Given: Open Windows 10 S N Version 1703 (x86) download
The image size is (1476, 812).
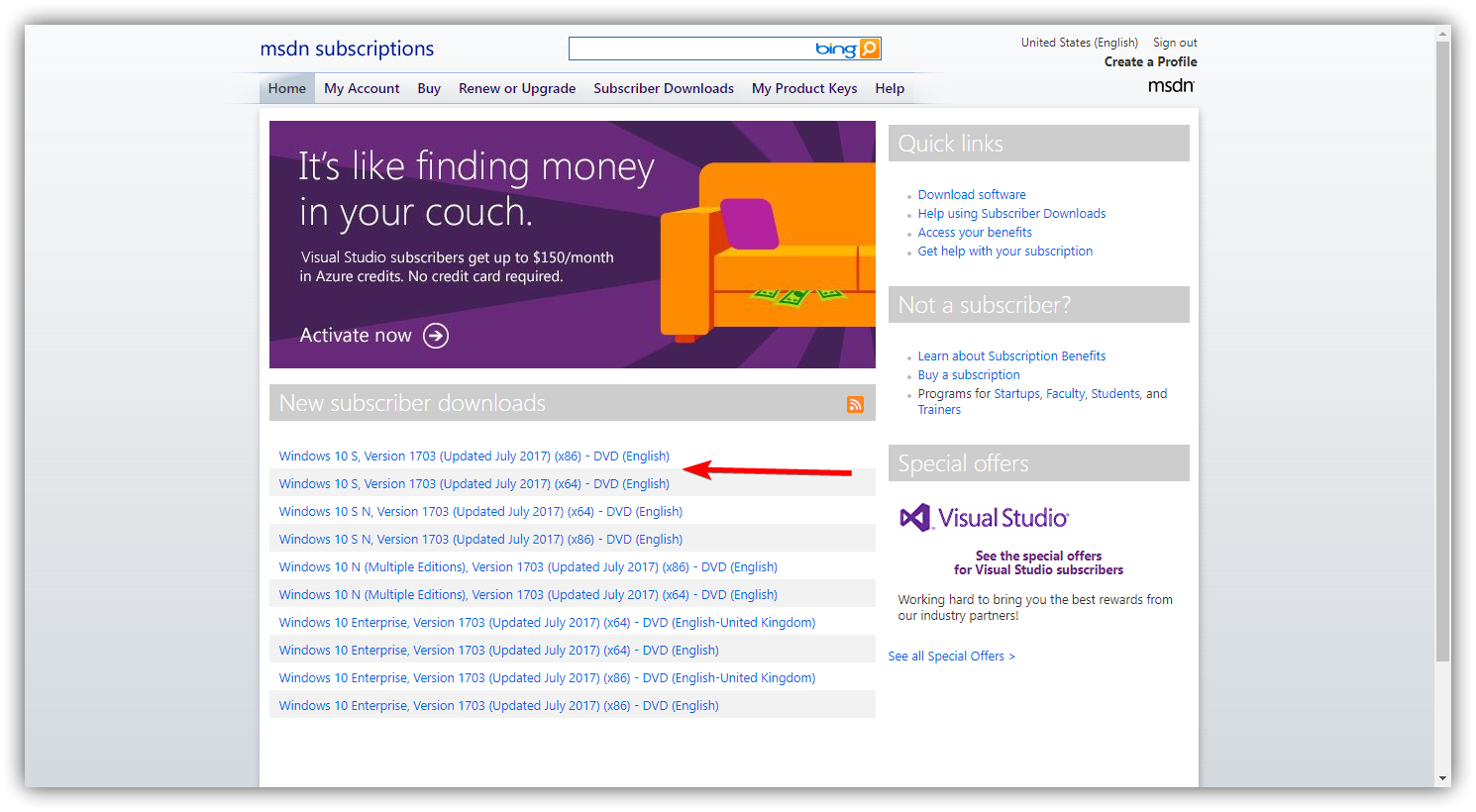Looking at the screenshot, I should (480, 540).
